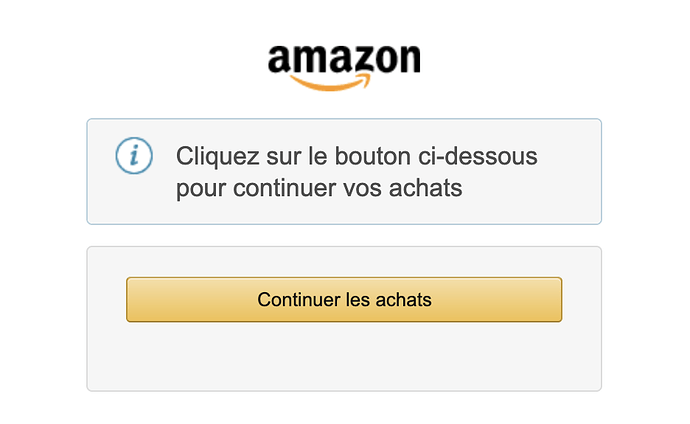Click the "Cliquez sur le bouton ci-dessous" text
Image resolution: width=690 pixels, height=424 pixels.
[x=356, y=157]
